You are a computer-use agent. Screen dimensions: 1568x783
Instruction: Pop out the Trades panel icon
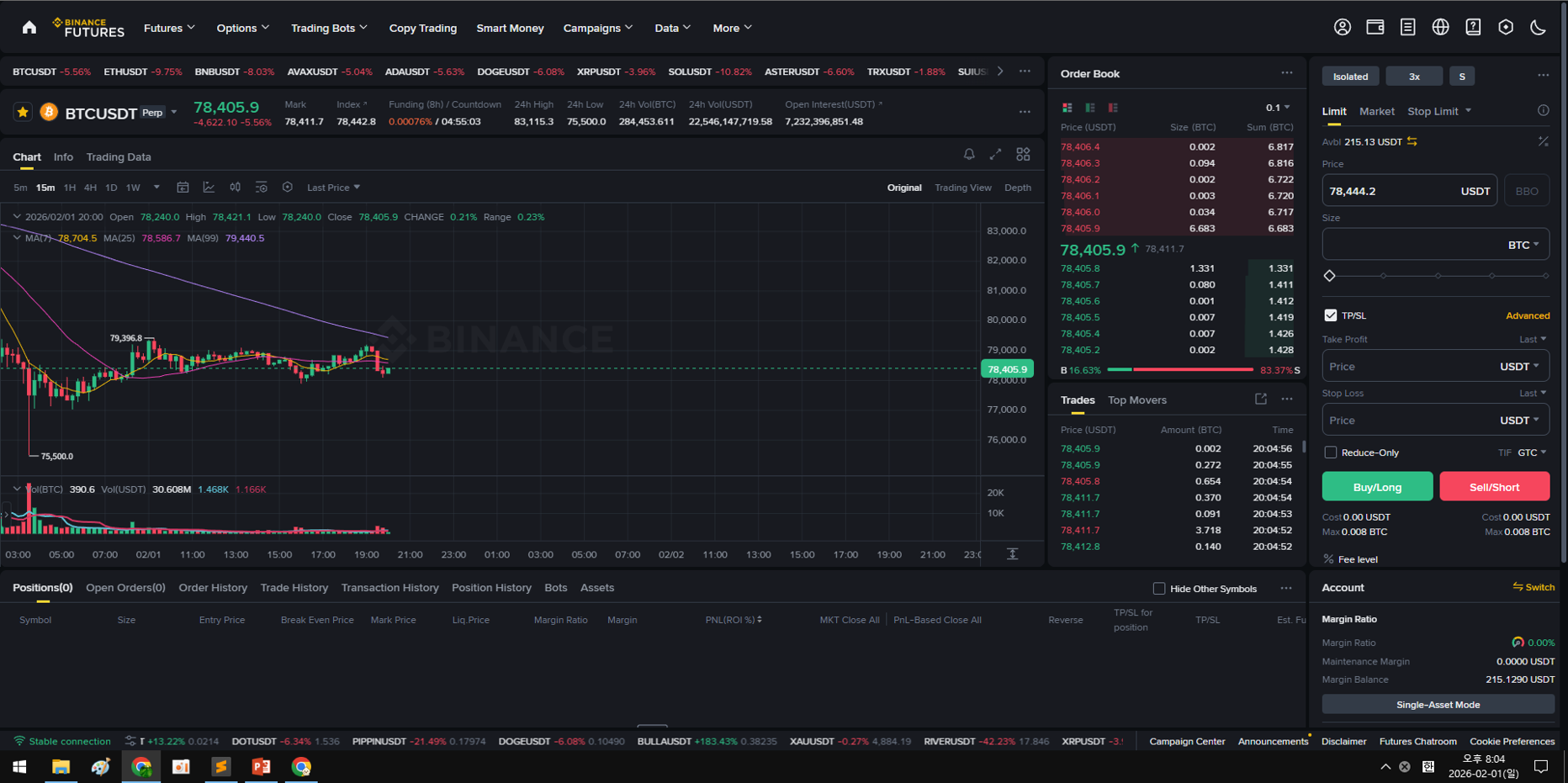[1260, 399]
